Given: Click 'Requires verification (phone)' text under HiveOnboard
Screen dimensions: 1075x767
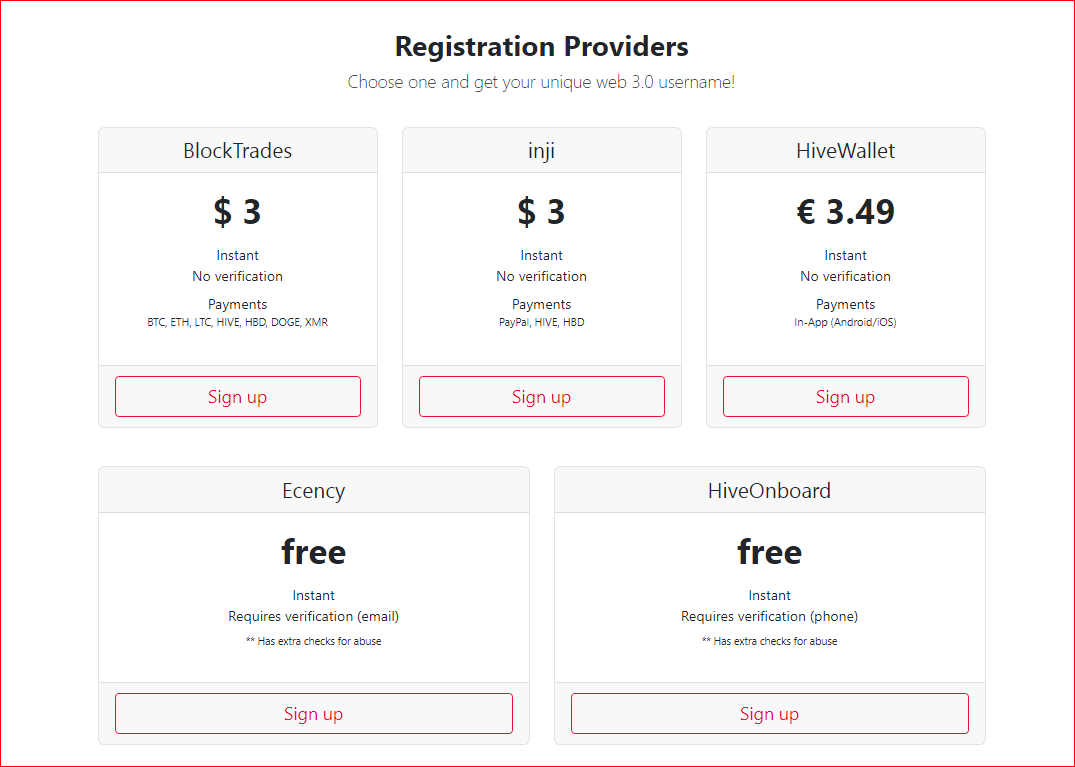Looking at the screenshot, I should (769, 616).
